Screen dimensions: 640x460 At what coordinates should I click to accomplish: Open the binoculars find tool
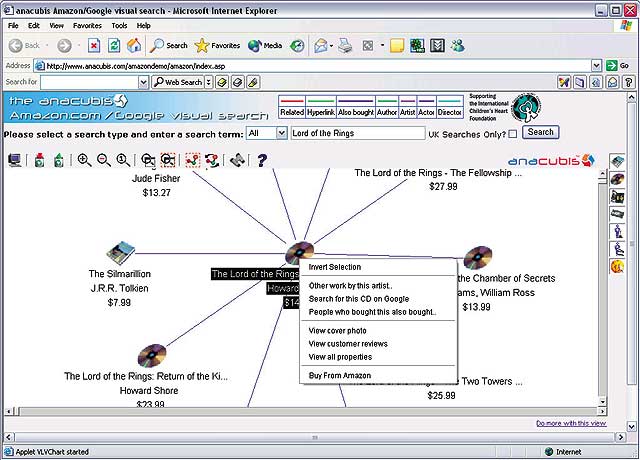tap(237, 160)
